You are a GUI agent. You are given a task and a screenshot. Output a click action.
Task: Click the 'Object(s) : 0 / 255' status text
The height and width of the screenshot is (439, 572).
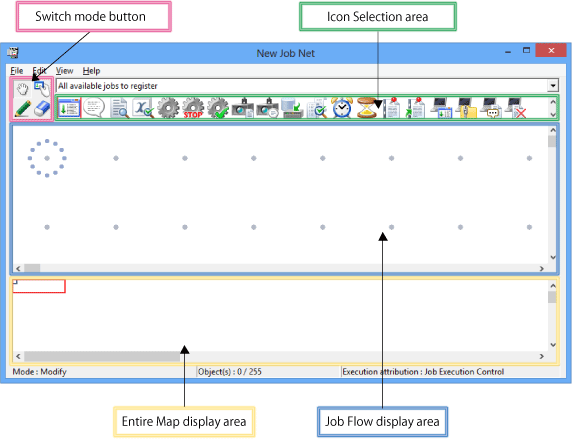230,371
